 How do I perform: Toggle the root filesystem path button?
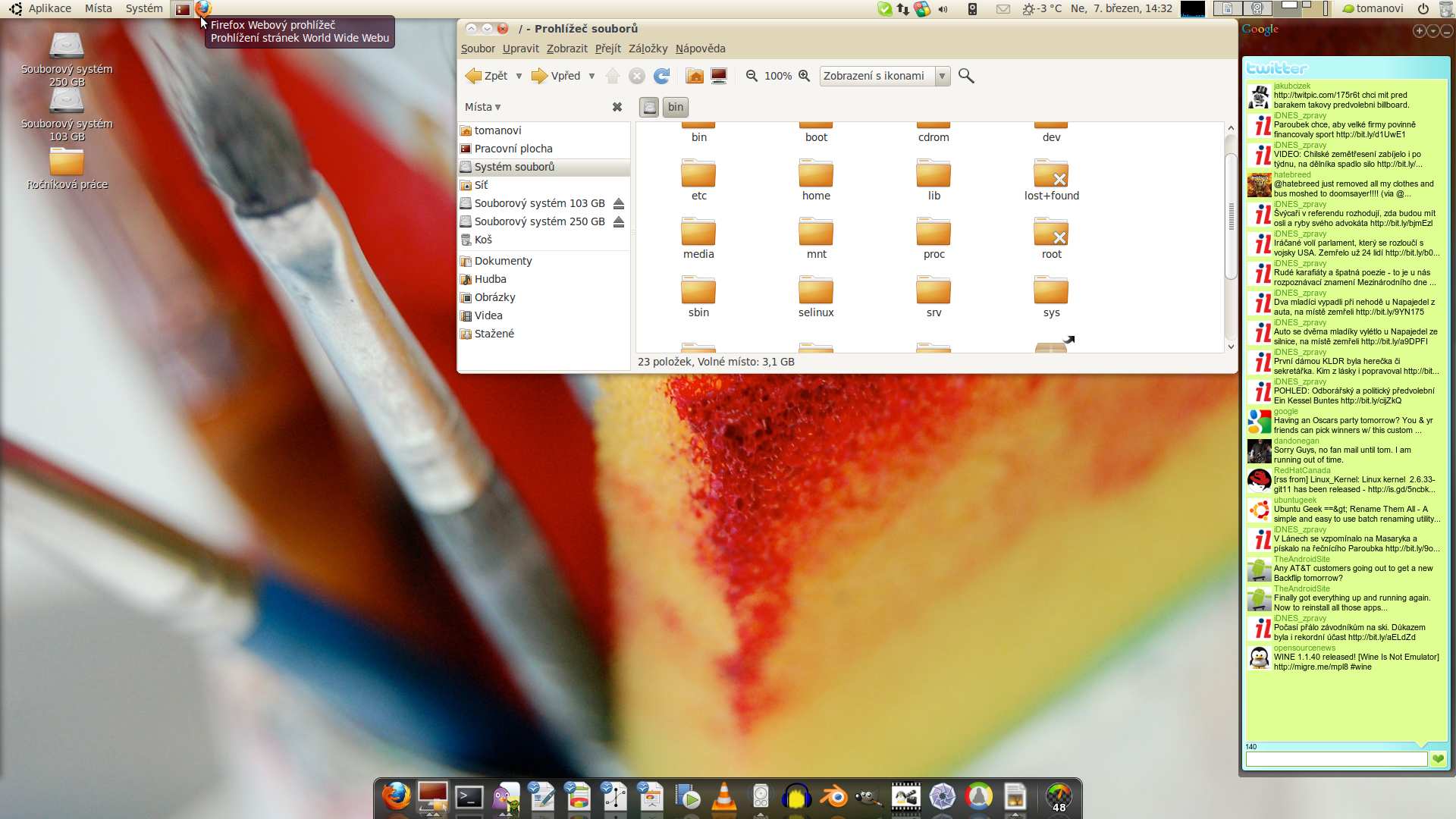(x=649, y=107)
